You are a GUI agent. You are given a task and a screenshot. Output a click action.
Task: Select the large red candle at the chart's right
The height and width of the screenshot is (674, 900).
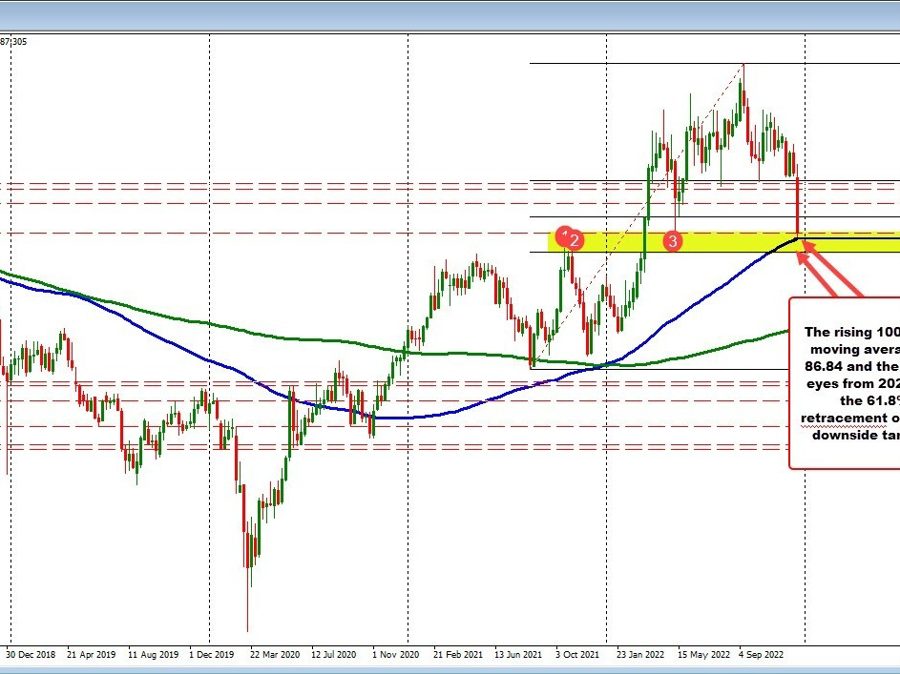[x=797, y=205]
